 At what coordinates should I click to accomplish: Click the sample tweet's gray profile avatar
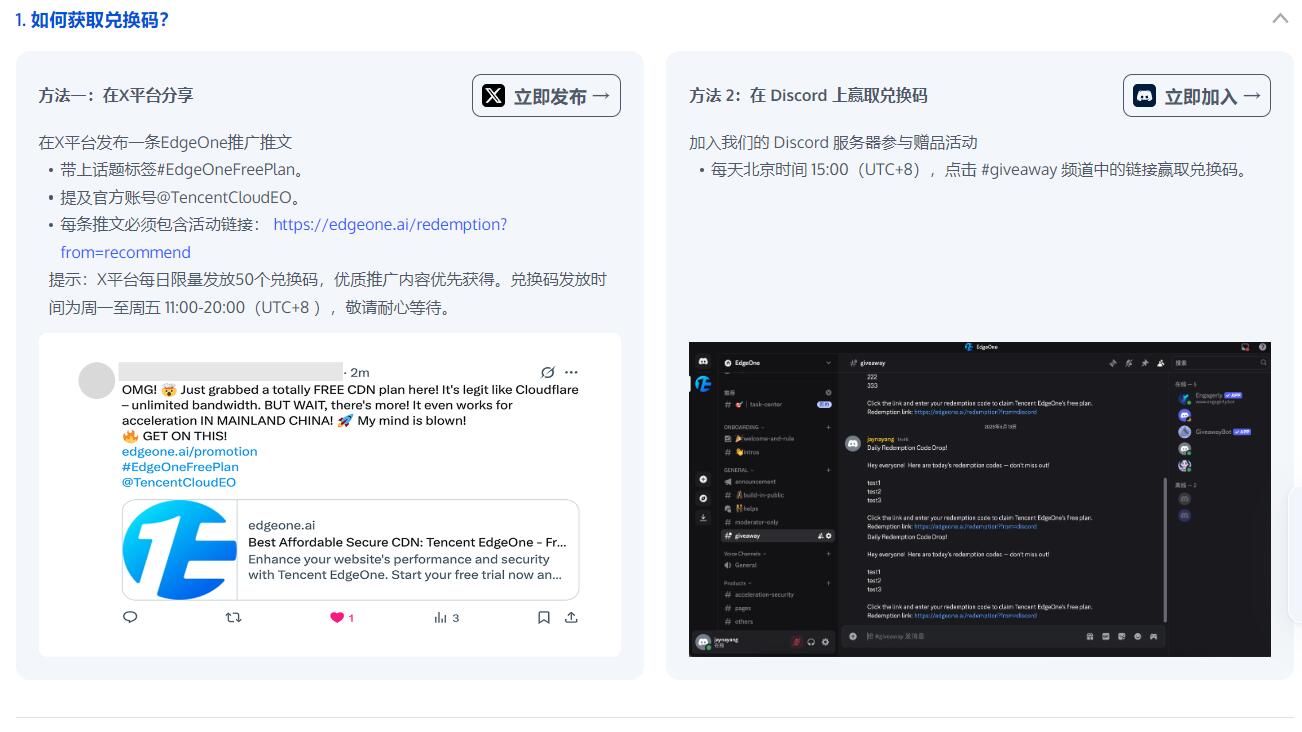tap(97, 380)
